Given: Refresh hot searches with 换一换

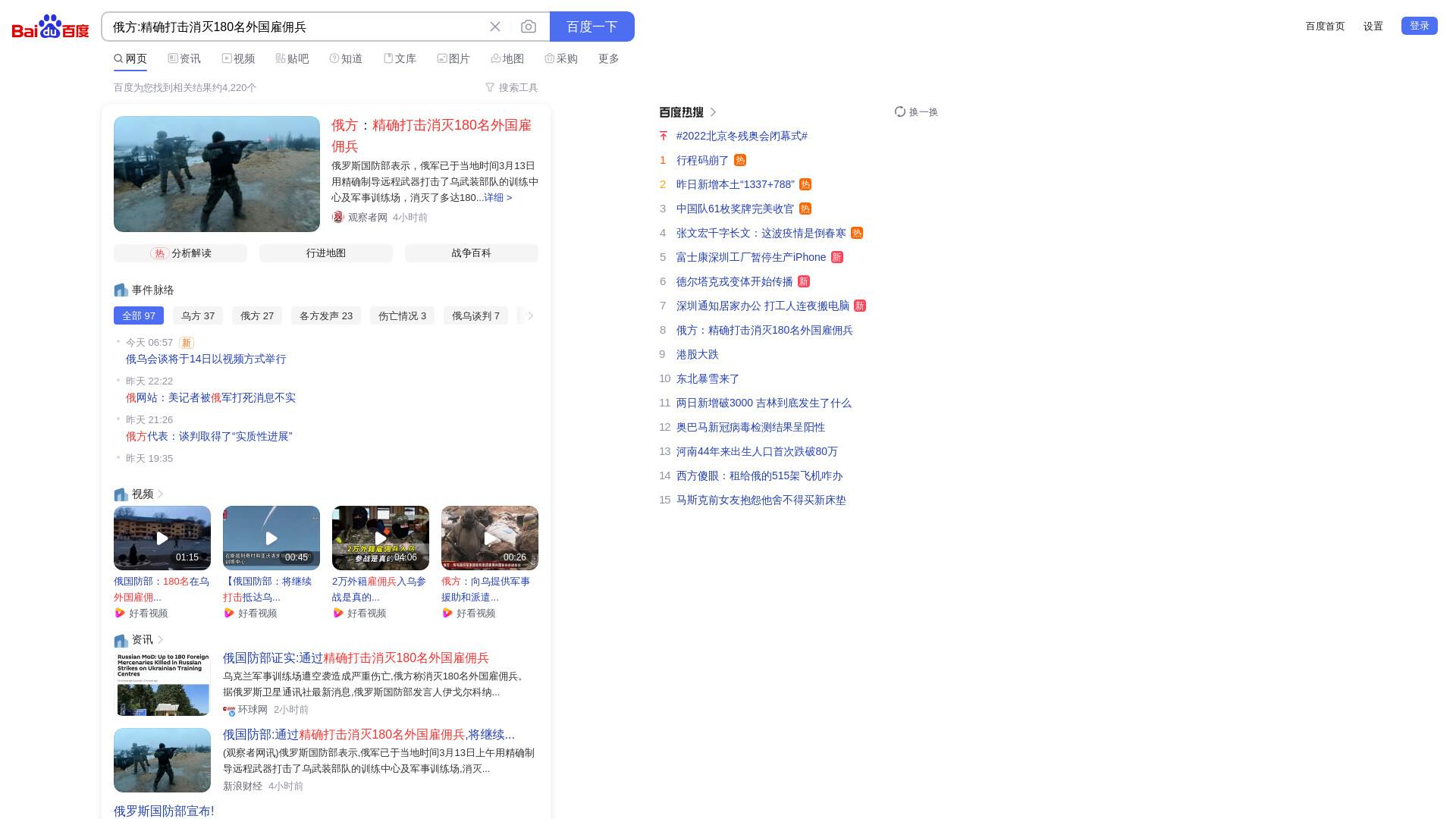Looking at the screenshot, I should coord(916,111).
